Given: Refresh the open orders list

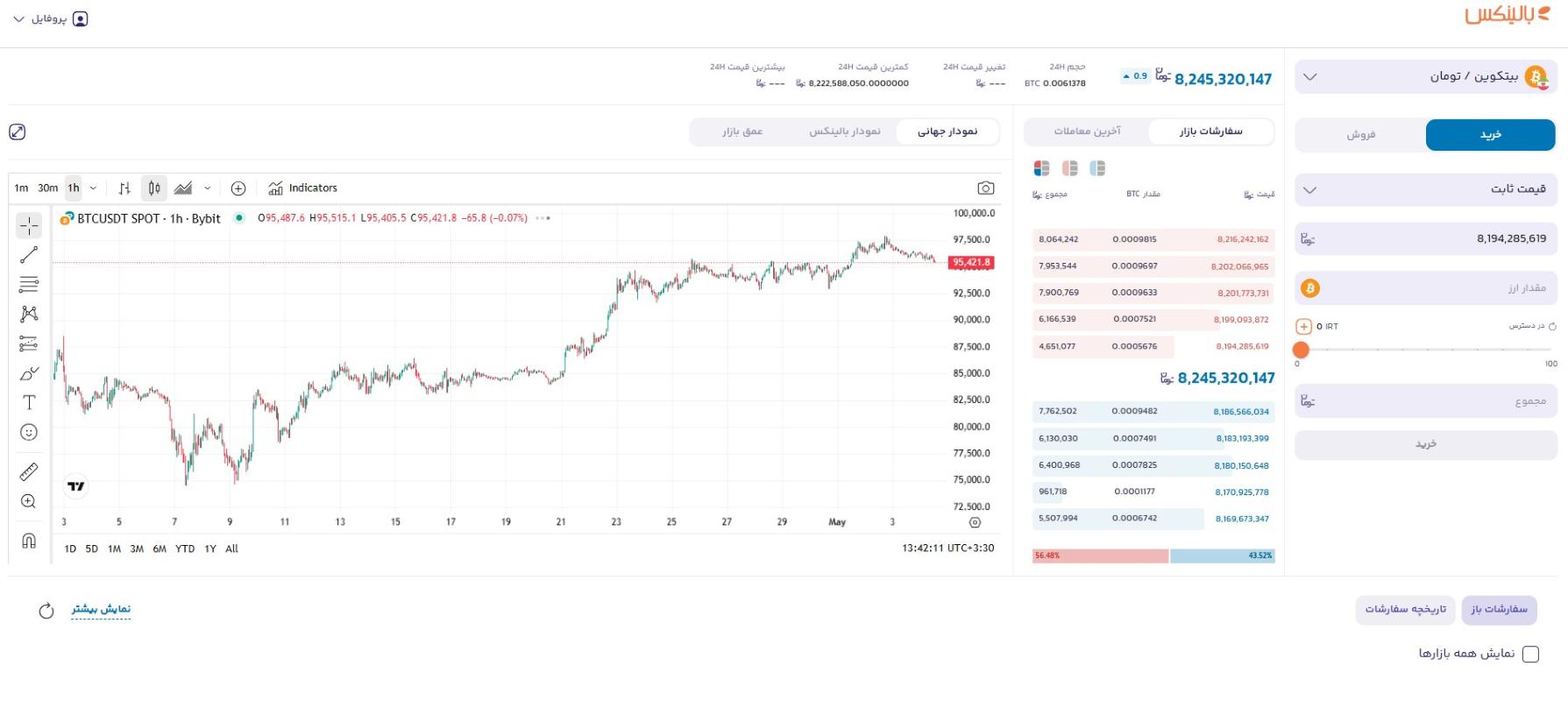Looking at the screenshot, I should 46,611.
